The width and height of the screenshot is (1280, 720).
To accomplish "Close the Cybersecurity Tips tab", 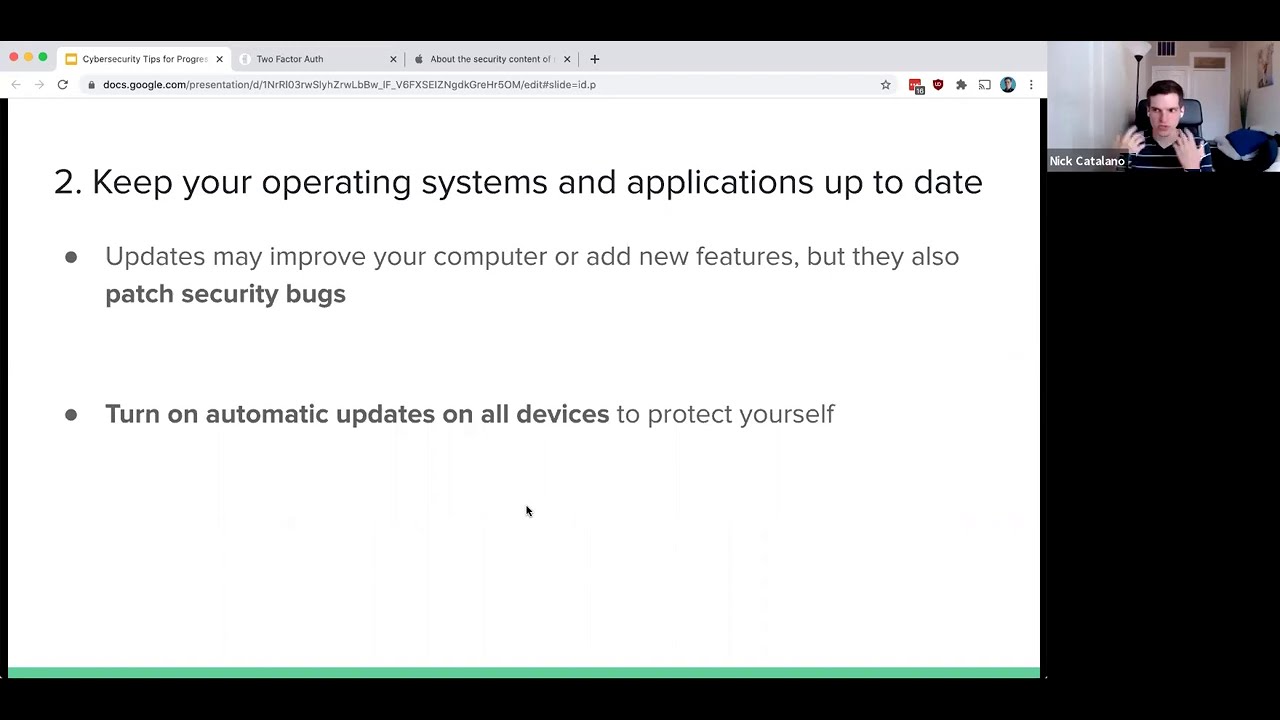I will pos(219,59).
